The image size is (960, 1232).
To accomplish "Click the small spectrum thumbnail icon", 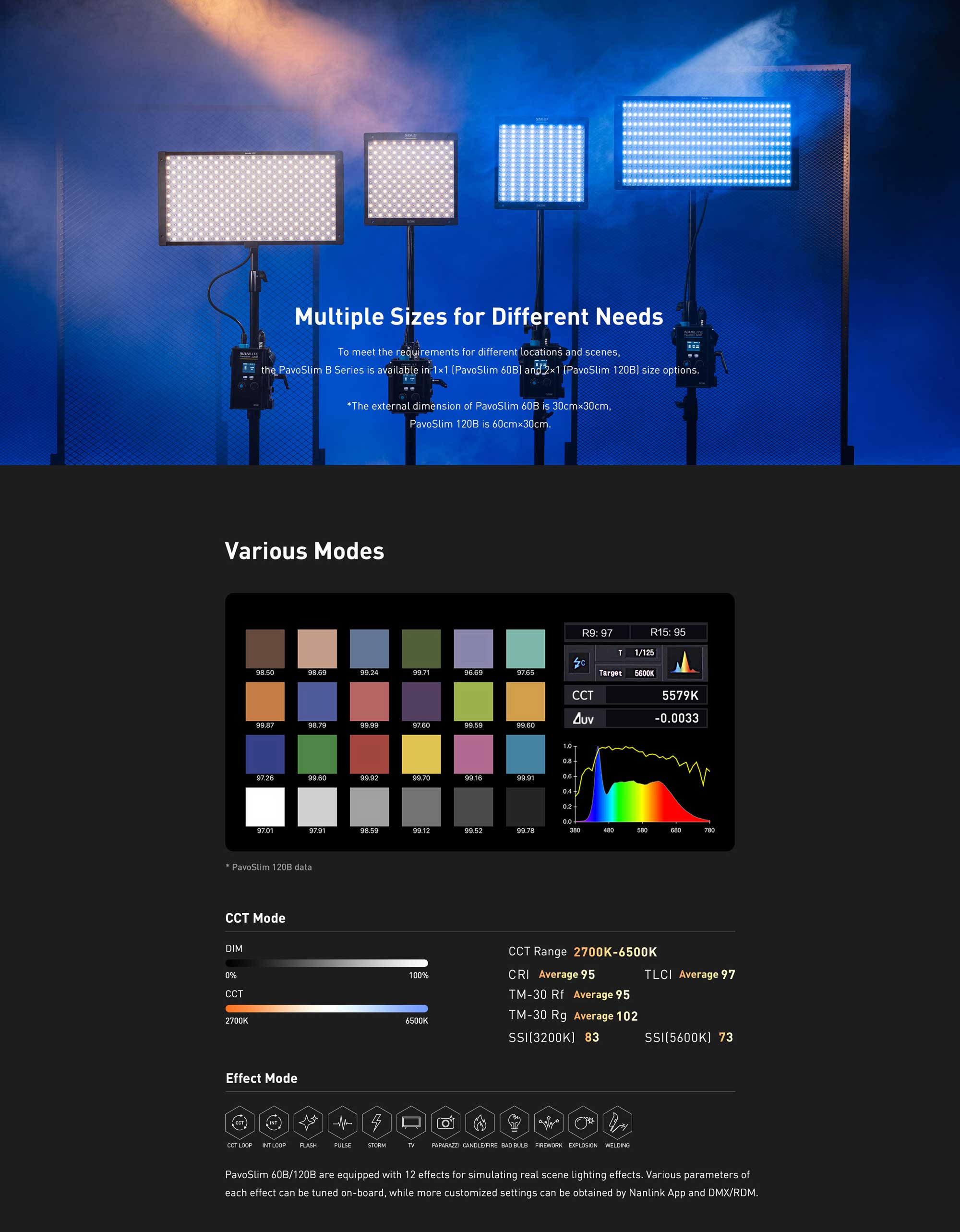I will 684,663.
